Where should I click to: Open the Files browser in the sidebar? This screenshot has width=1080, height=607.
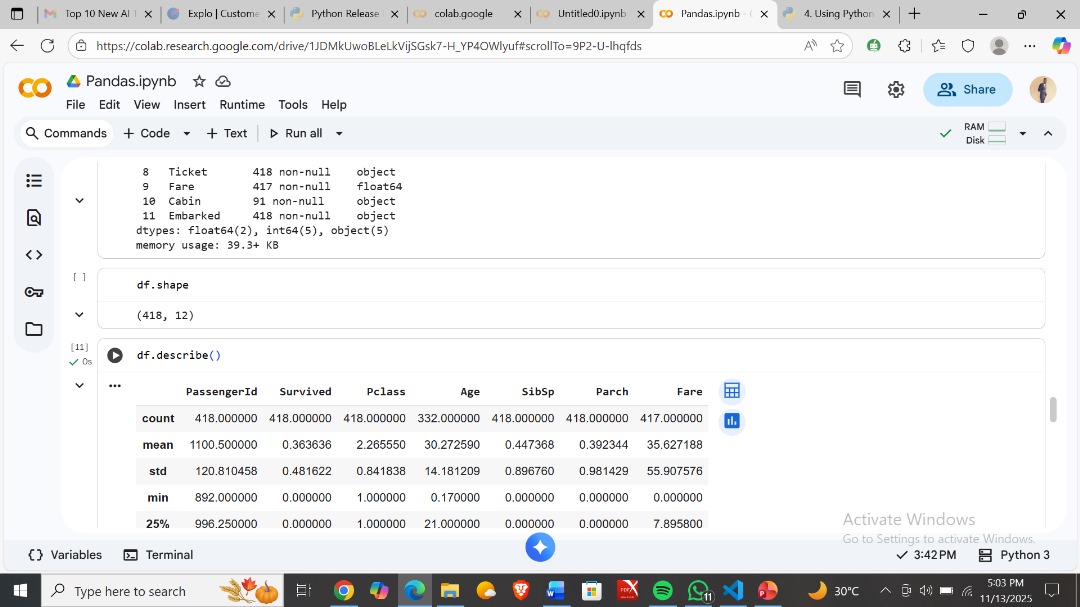click(34, 329)
